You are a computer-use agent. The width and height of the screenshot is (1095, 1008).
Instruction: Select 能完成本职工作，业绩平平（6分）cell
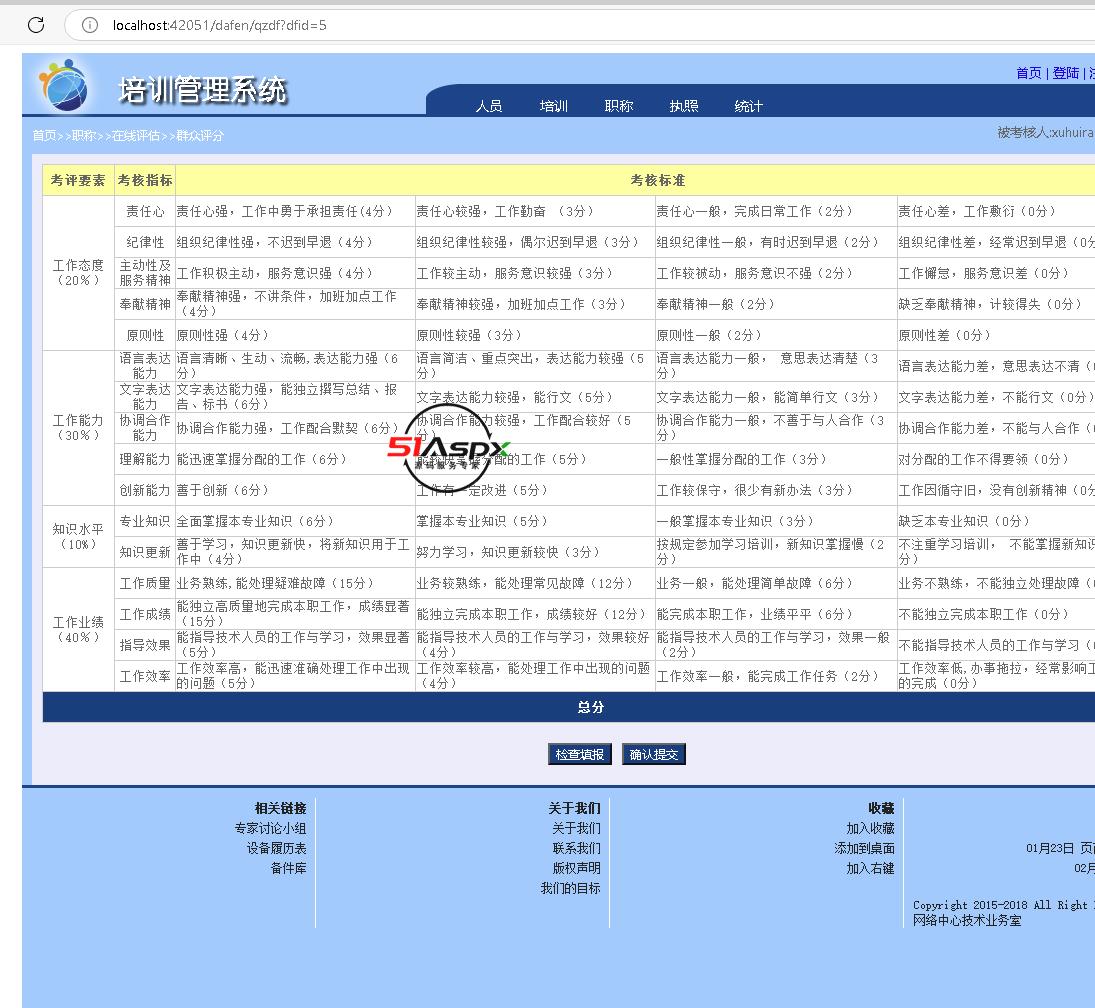click(776, 614)
